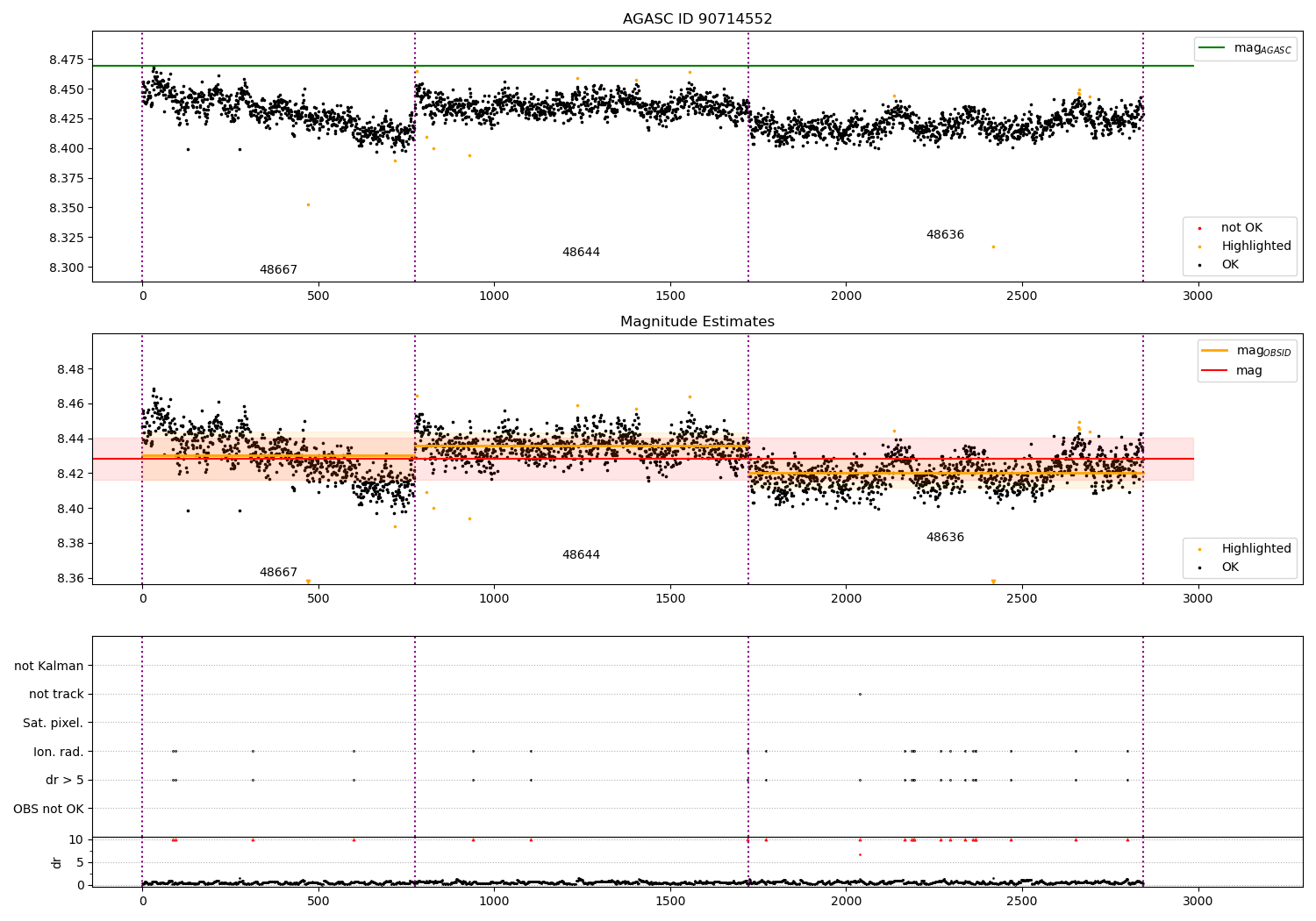
Task: Click the 'Ion. rad.' axis label
Action: (59, 752)
